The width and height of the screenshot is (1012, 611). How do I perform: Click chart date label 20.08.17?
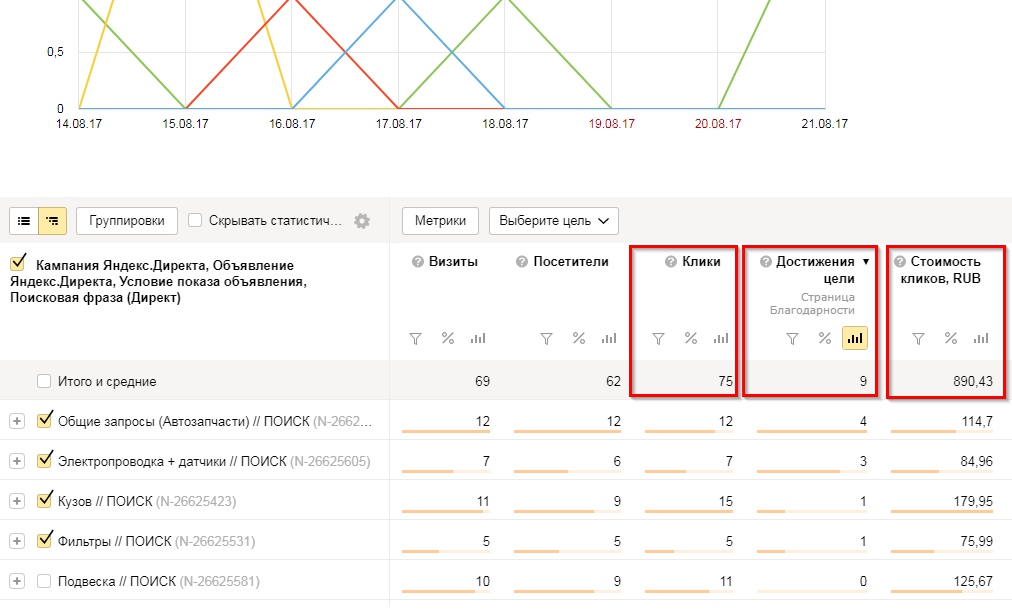[718, 124]
